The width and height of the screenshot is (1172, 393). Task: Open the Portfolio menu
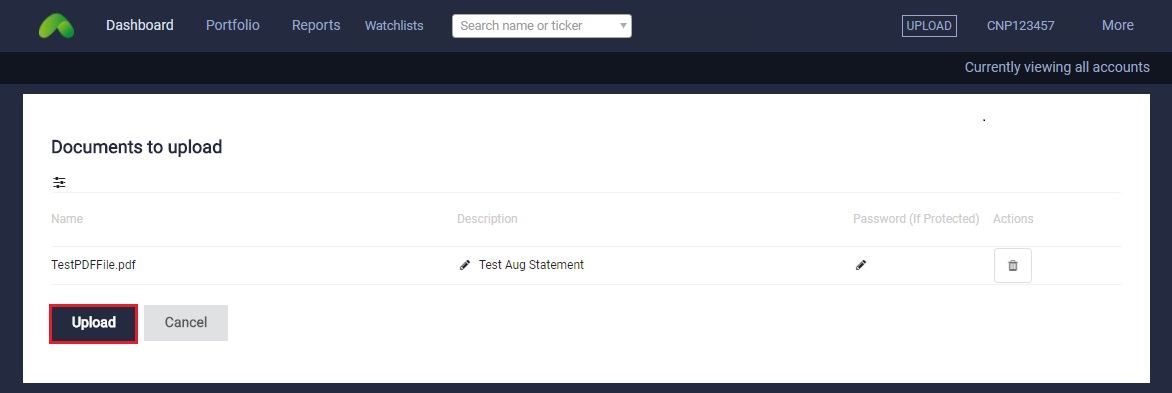tap(232, 25)
